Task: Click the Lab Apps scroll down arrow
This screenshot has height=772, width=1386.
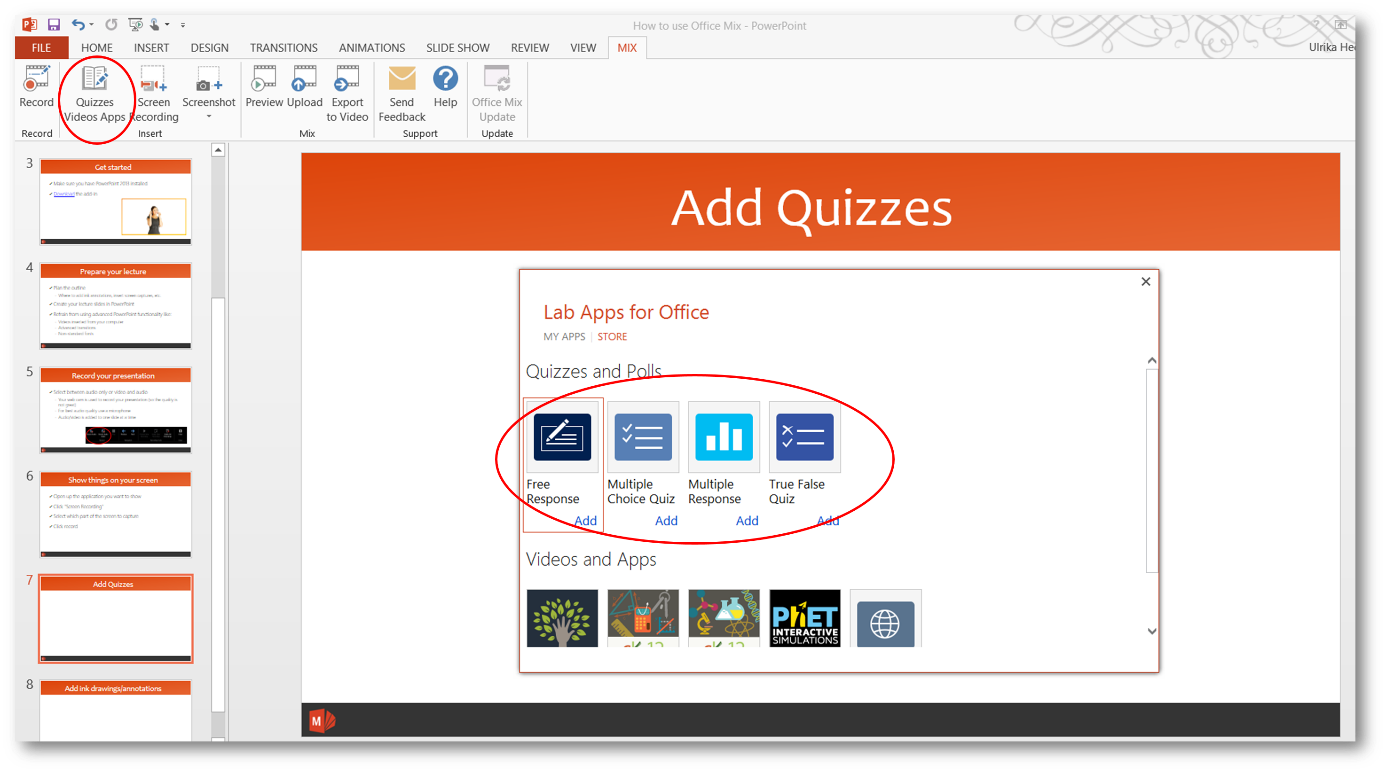Action: [1152, 631]
